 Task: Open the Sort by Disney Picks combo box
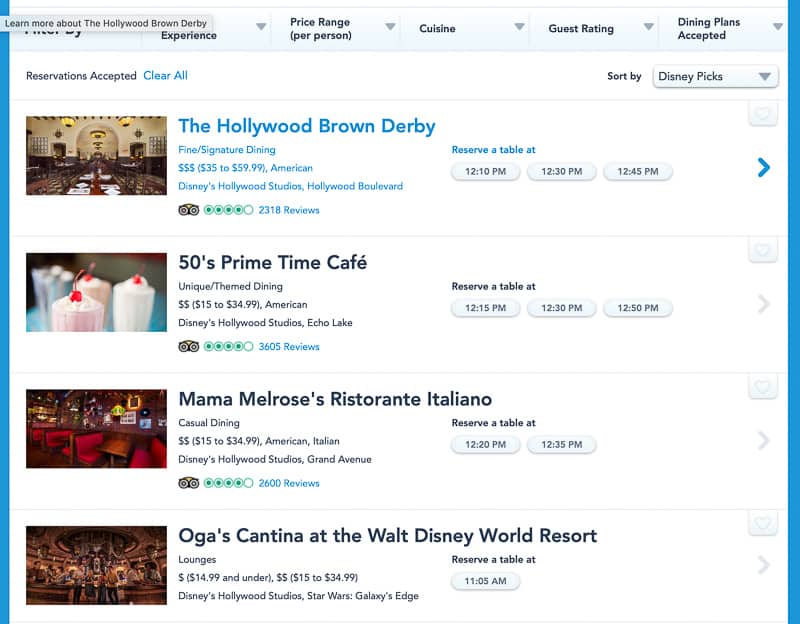pos(715,77)
